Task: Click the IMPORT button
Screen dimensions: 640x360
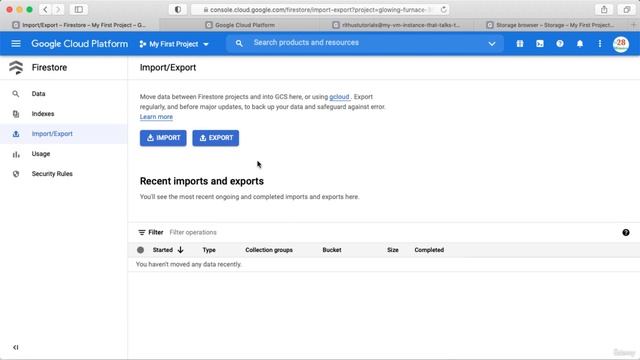Action: coord(163,138)
